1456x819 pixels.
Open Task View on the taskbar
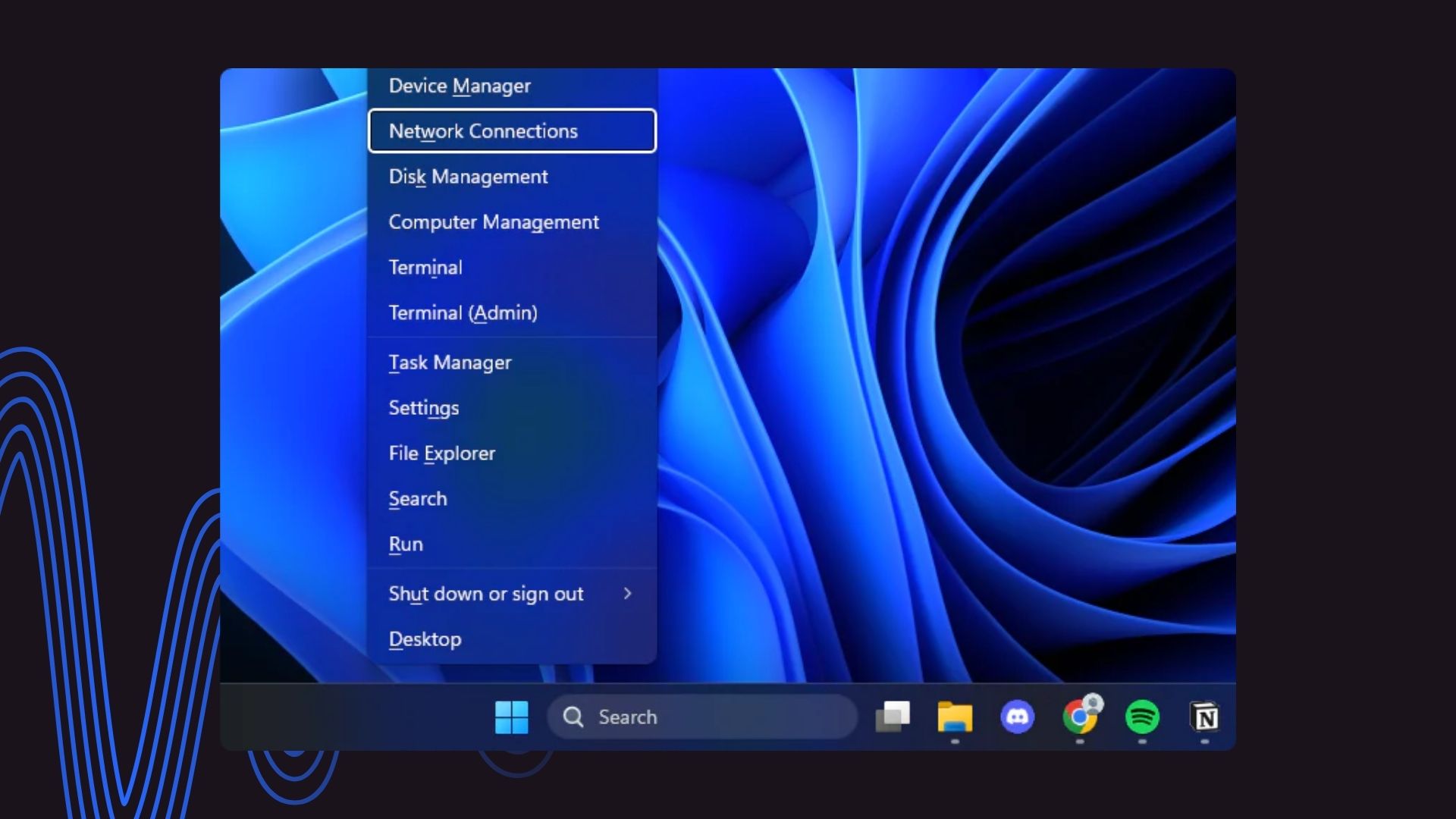click(x=893, y=717)
